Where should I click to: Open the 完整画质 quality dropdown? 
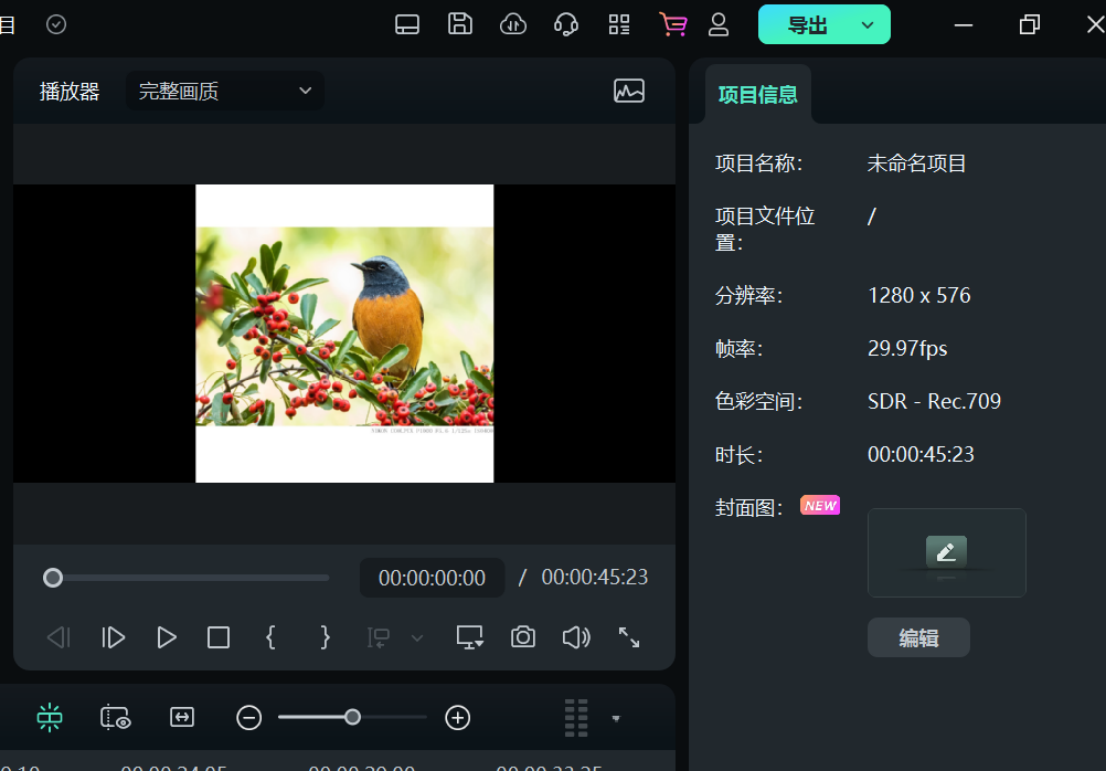tap(224, 90)
